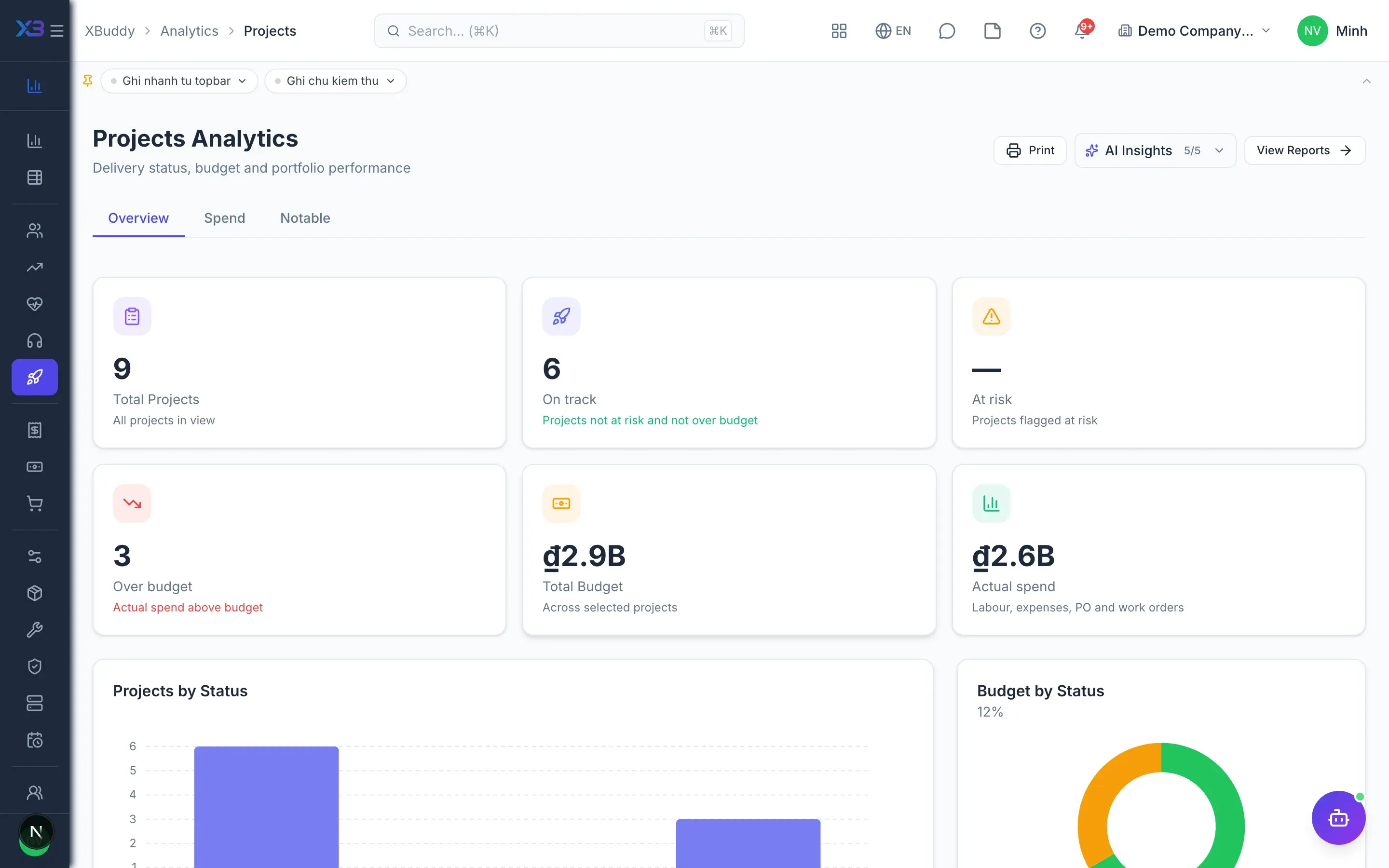1389x868 pixels.
Task: Expand the Ghi nhanh tu topbar dropdown
Action: click(179, 81)
